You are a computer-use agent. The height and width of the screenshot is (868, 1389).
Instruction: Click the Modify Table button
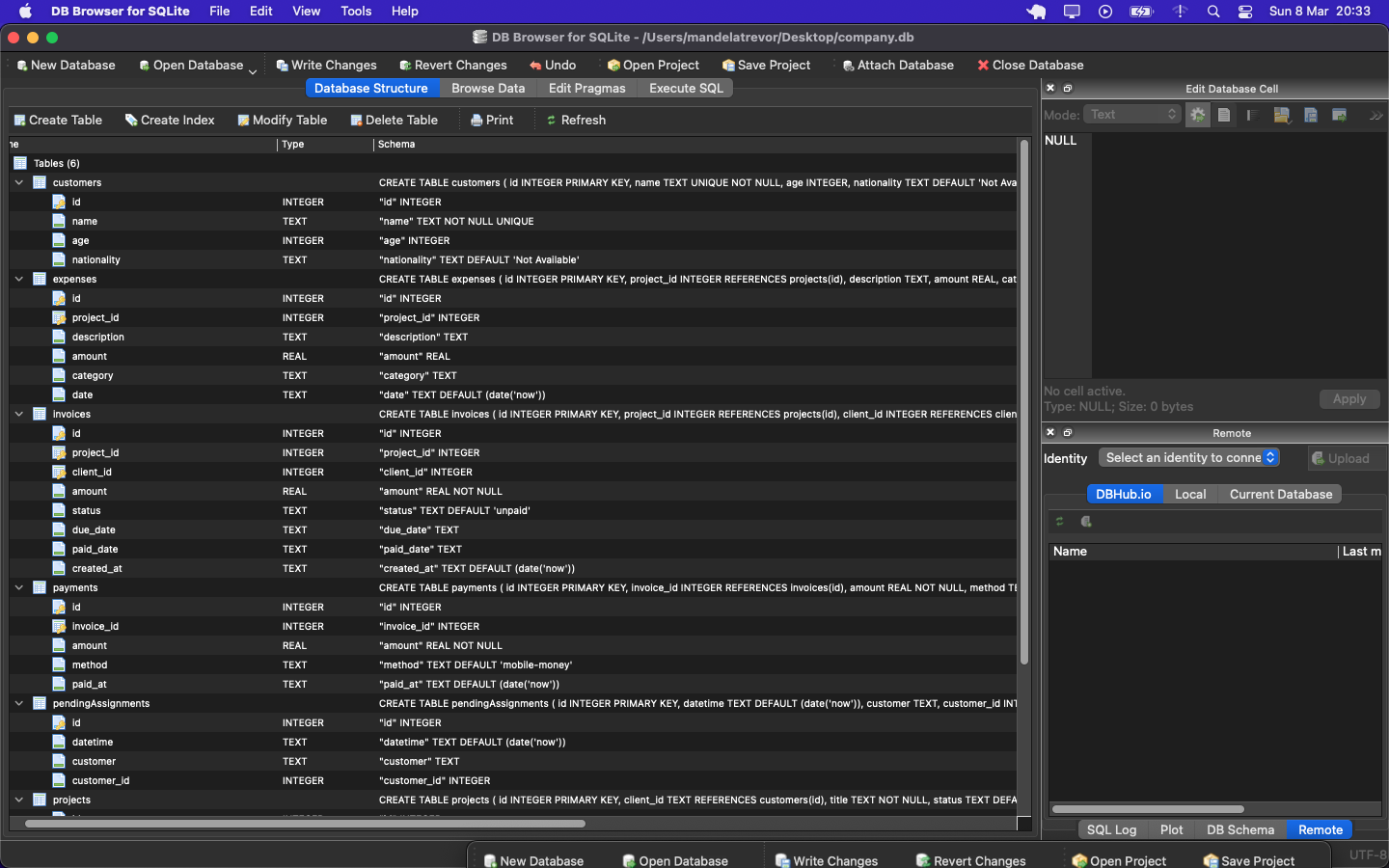(x=283, y=120)
